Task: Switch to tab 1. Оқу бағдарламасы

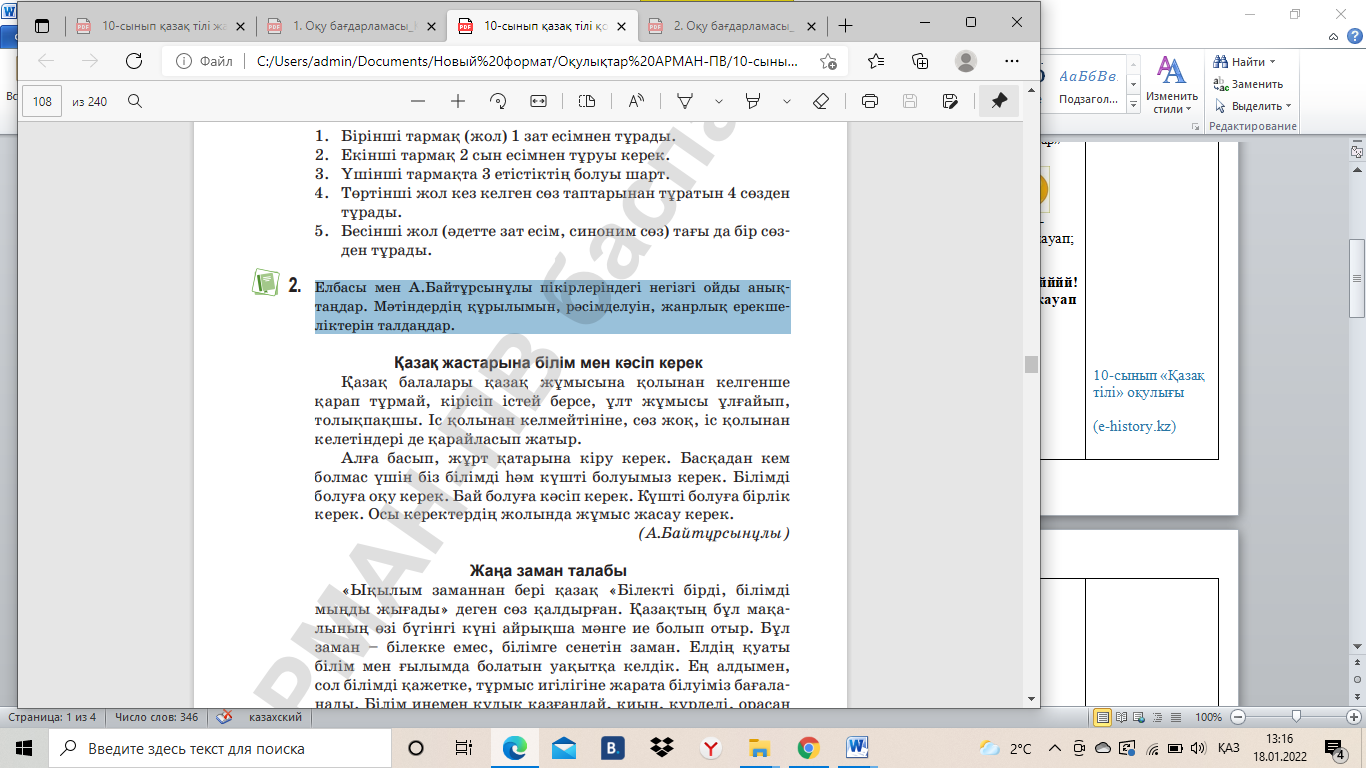Action: point(350,26)
